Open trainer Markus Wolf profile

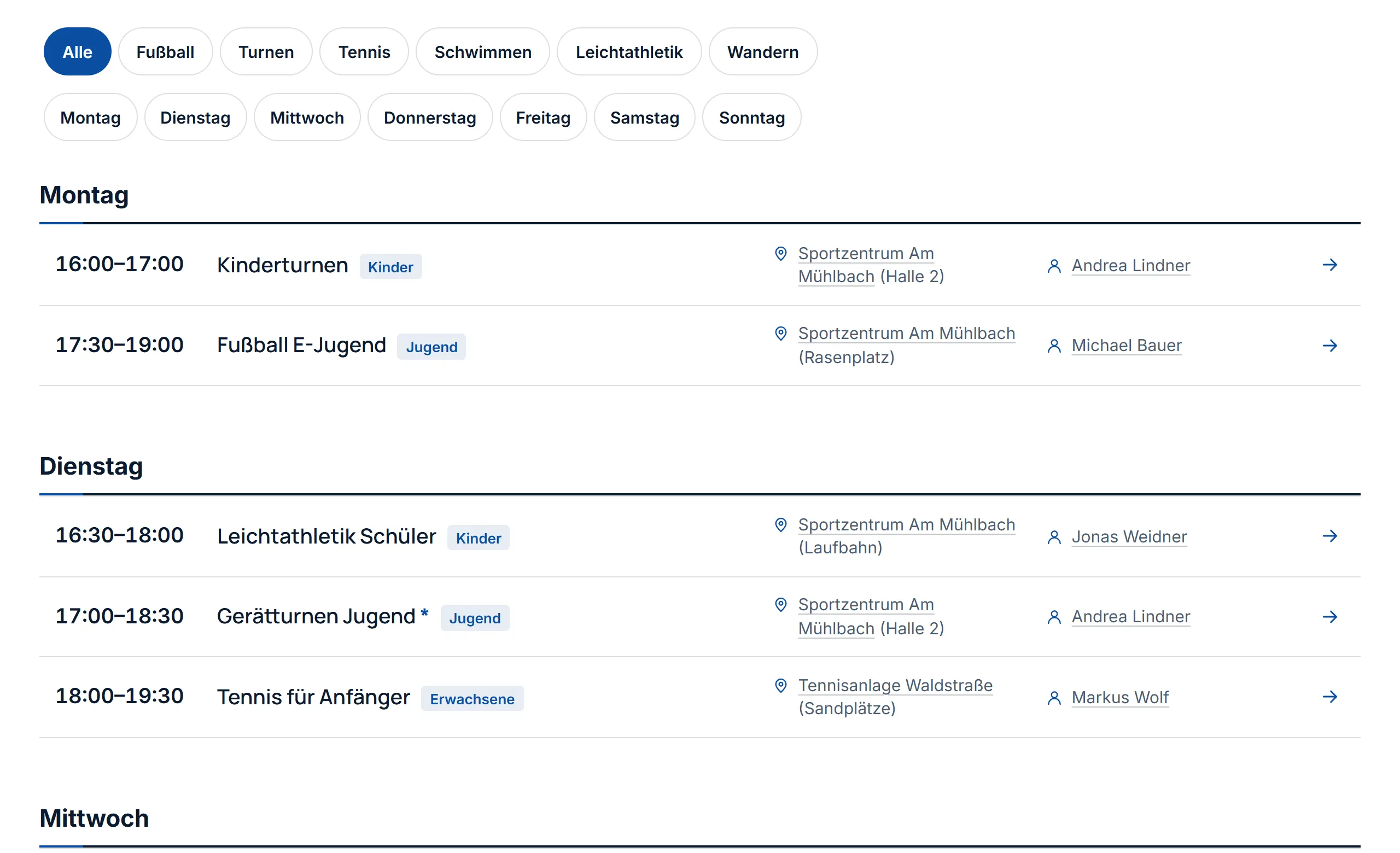[1120, 697]
